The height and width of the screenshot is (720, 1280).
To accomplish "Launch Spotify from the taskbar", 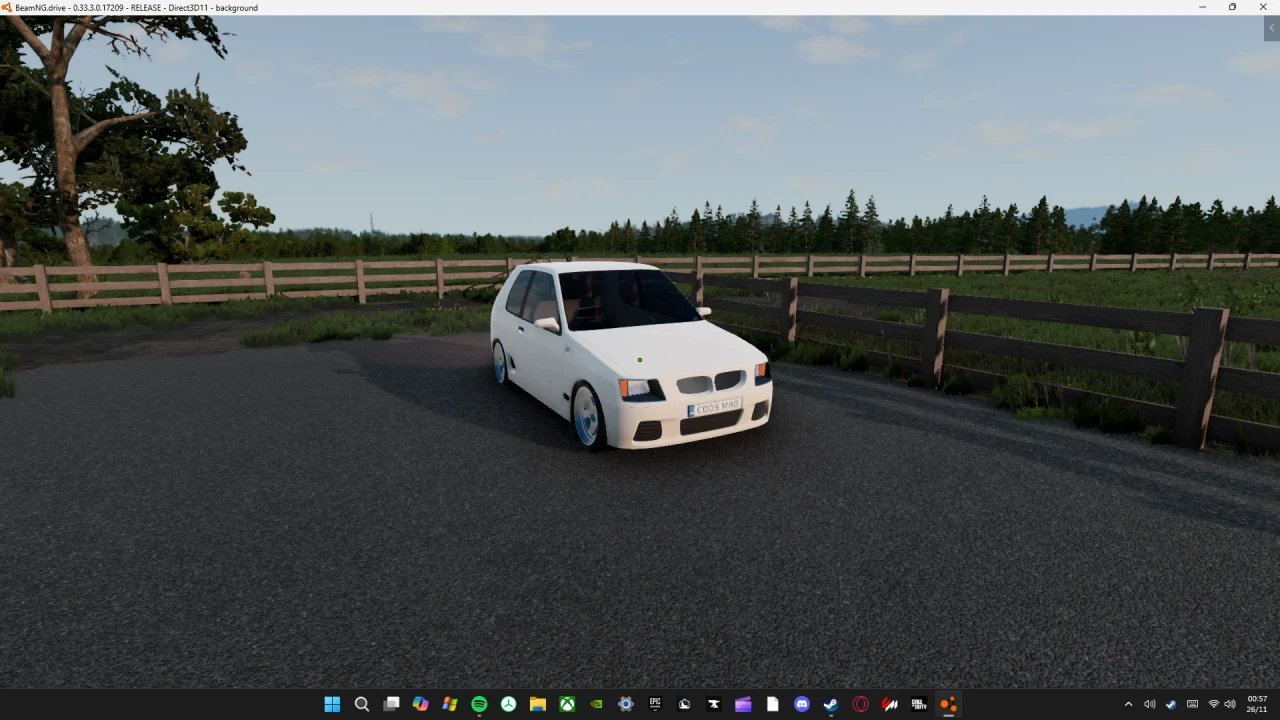I will [x=478, y=704].
